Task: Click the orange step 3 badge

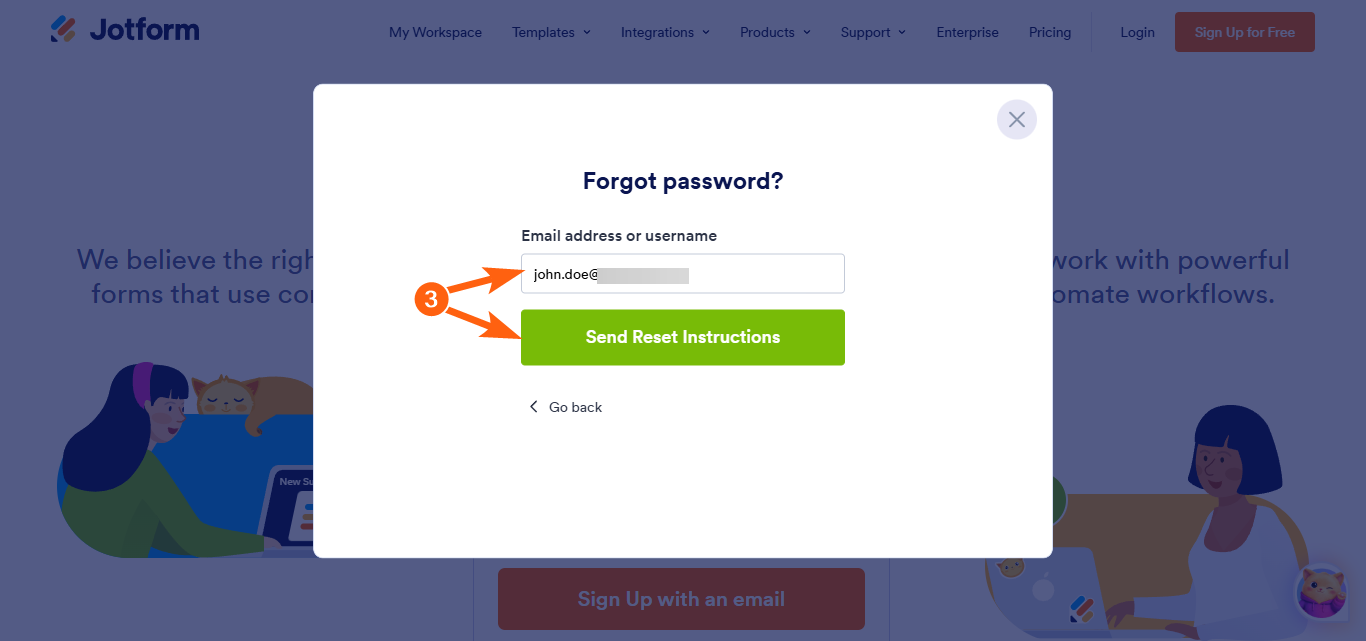Action: (x=430, y=300)
